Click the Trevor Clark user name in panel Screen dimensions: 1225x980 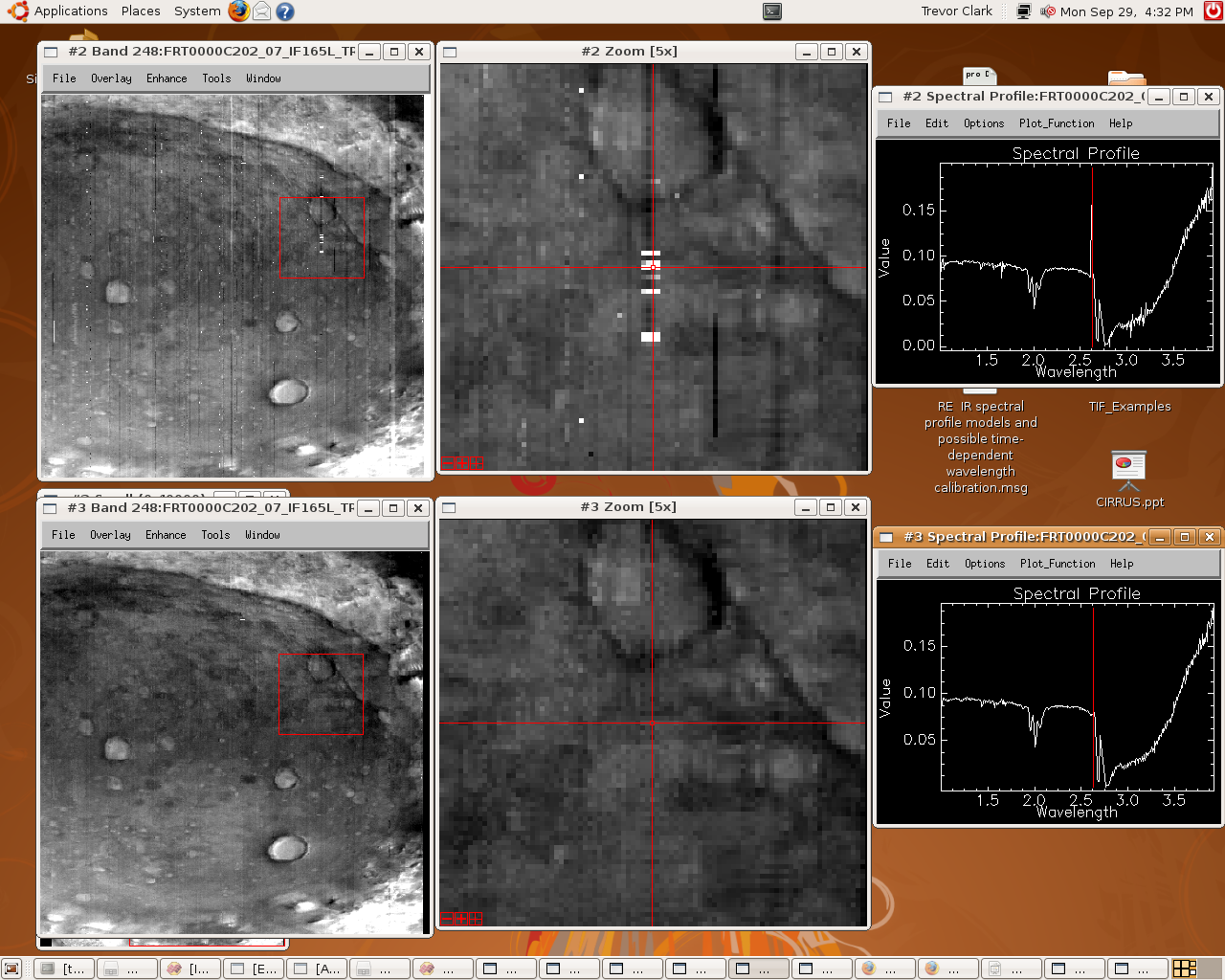tap(957, 11)
